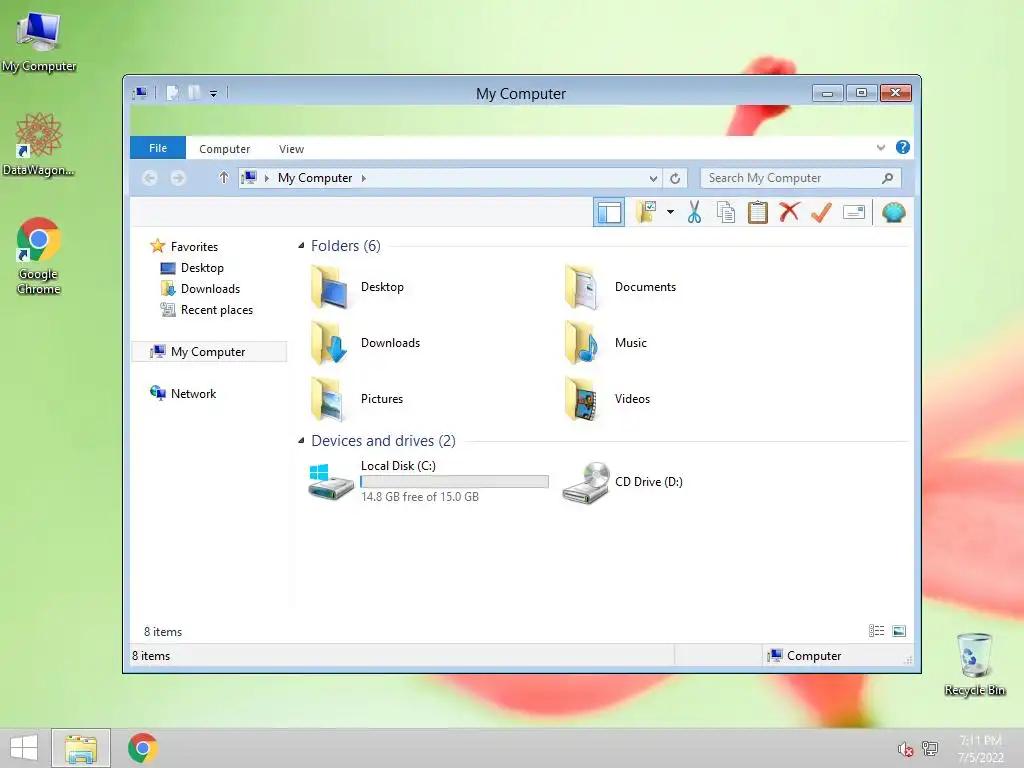Toggle the navigation pane layout button
The height and width of the screenshot is (768, 1024).
(609, 212)
